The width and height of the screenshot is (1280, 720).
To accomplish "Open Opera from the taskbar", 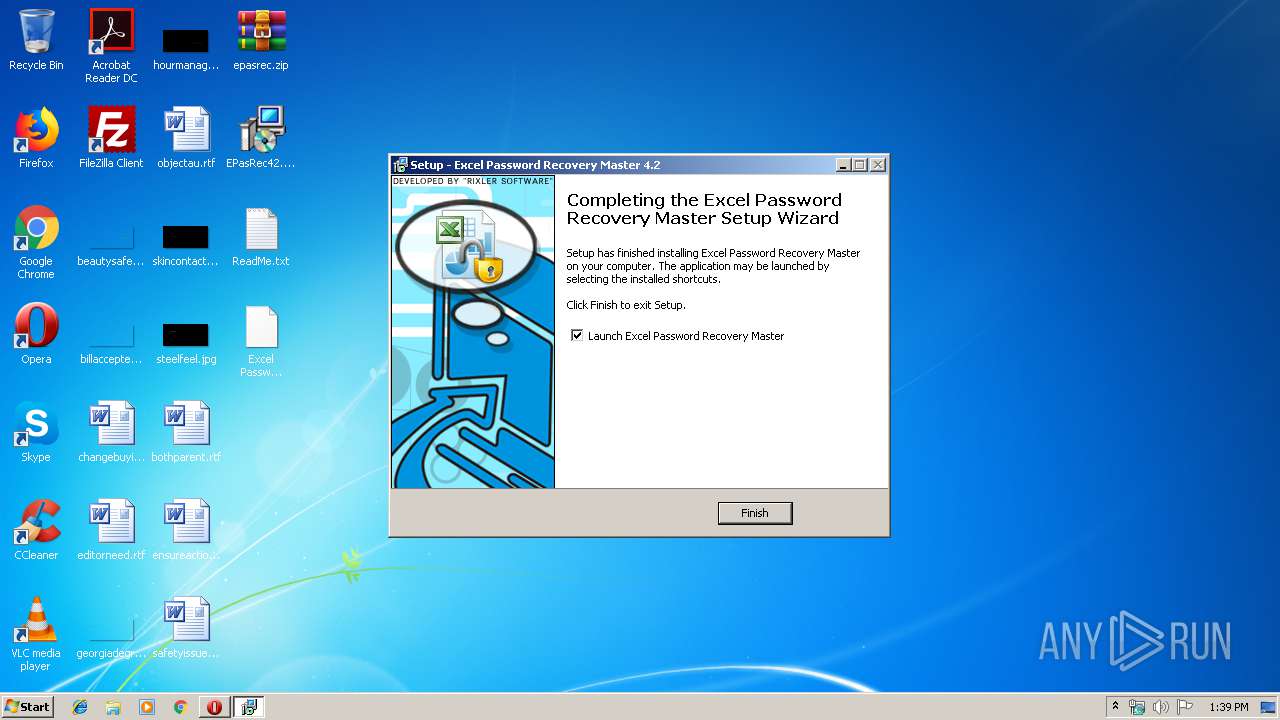I will click(214, 707).
